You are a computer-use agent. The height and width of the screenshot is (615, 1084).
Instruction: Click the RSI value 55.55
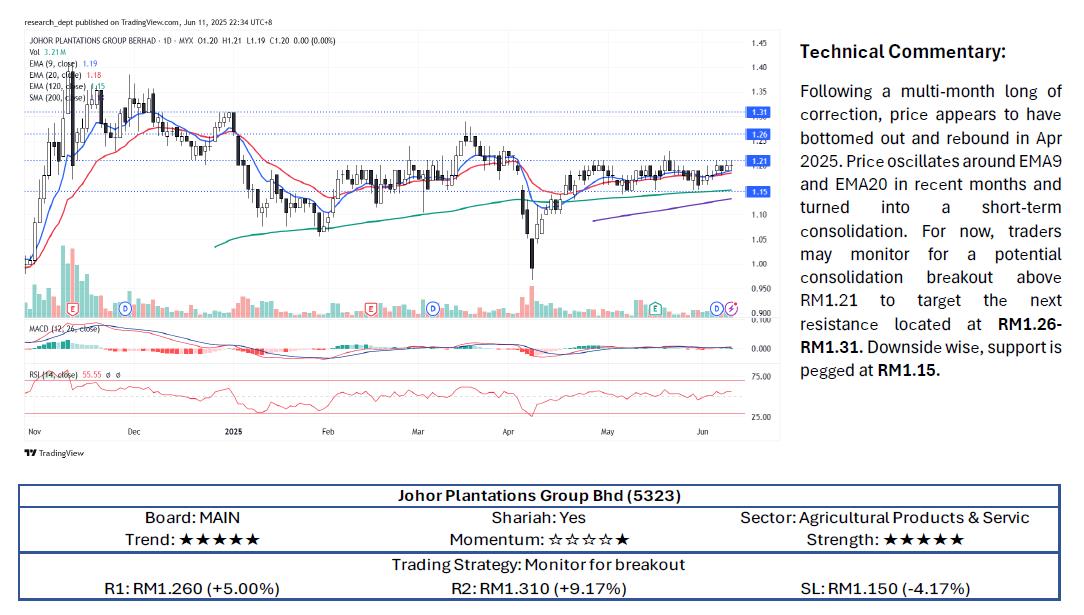point(92,375)
